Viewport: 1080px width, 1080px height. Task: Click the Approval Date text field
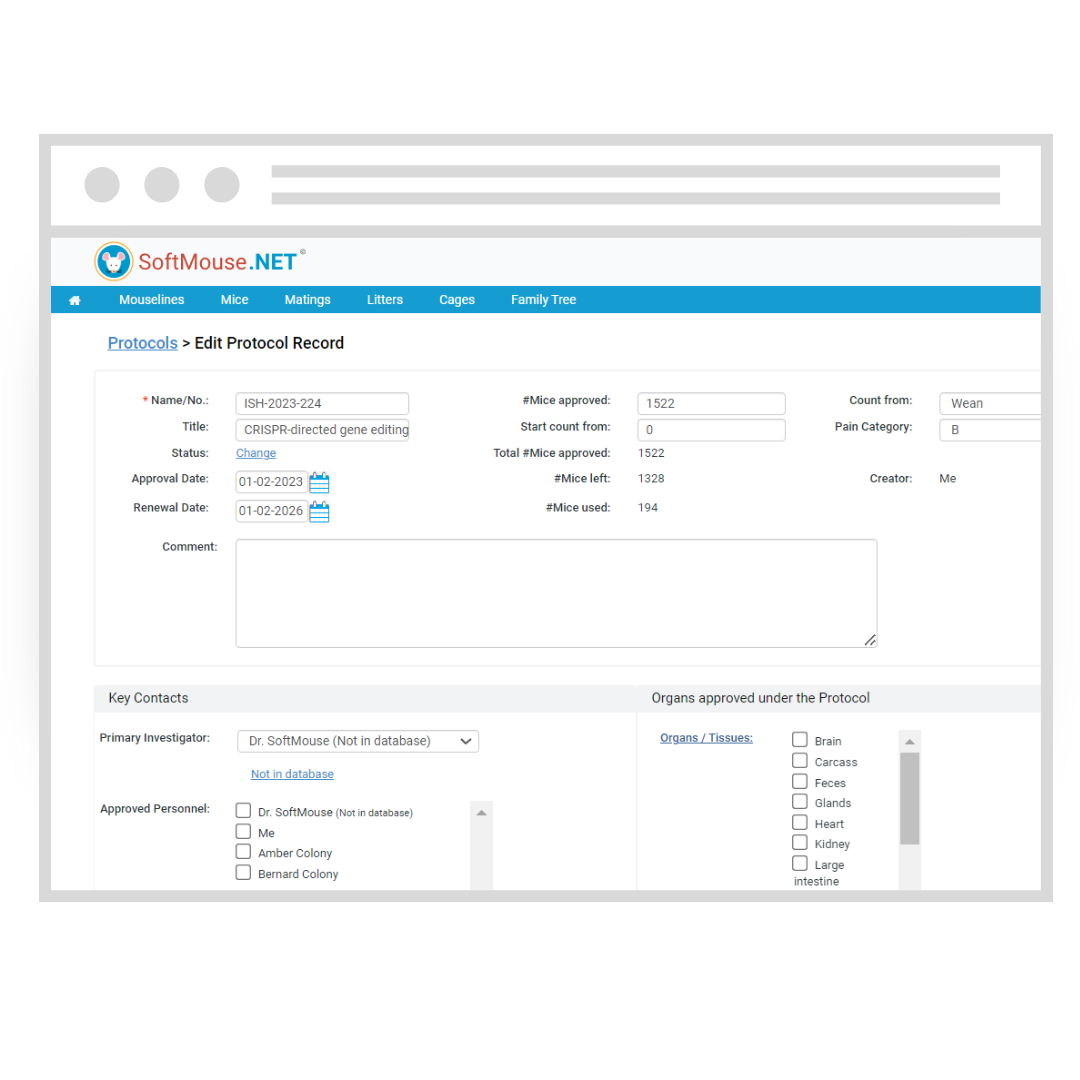point(271,482)
